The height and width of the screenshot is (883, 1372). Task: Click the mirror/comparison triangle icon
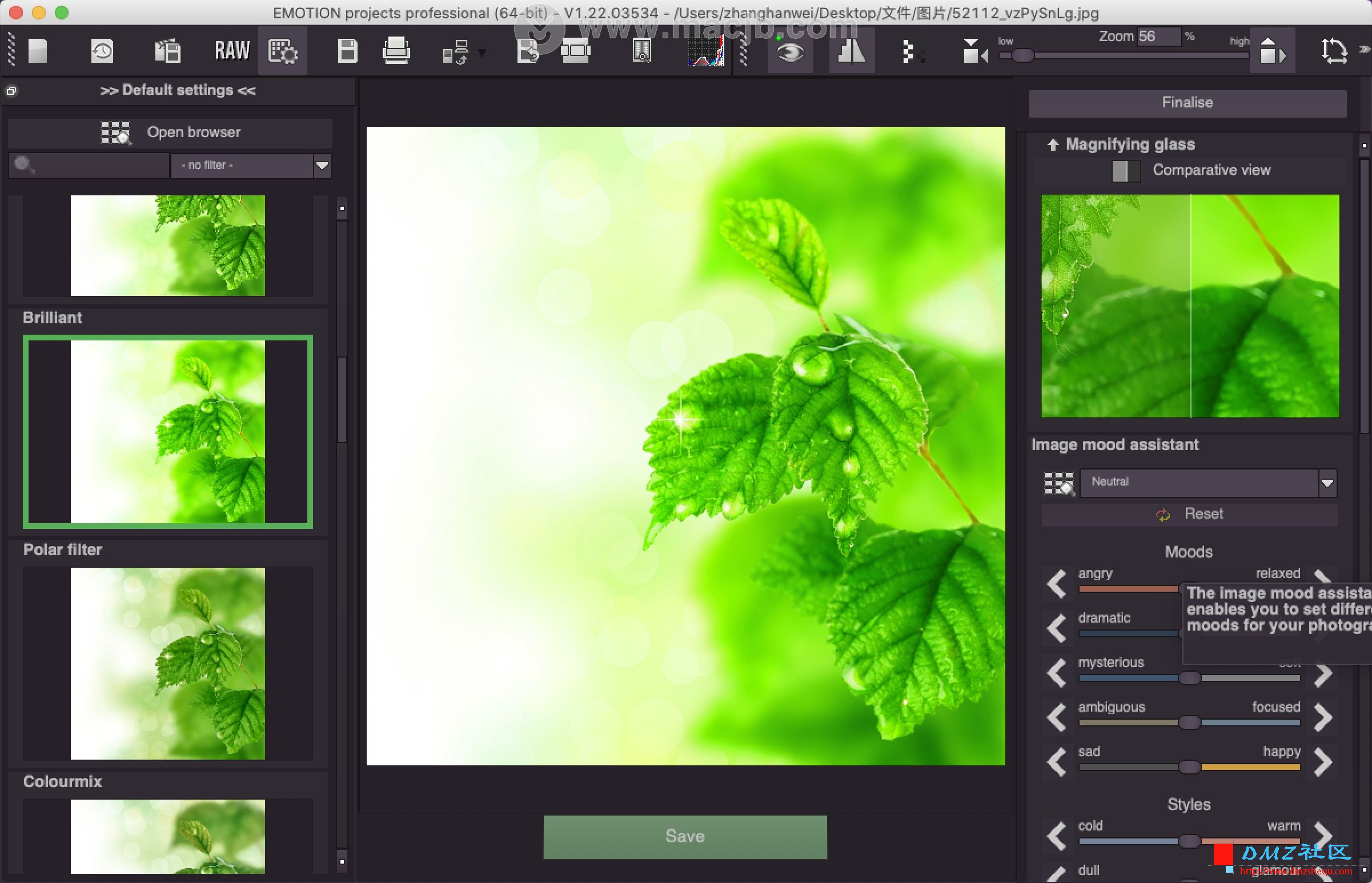[852, 51]
